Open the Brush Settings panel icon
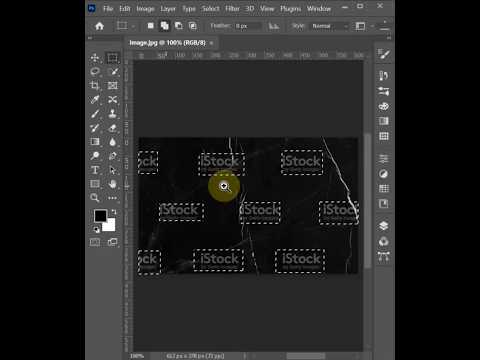This screenshot has width=480, height=360. click(x=384, y=76)
